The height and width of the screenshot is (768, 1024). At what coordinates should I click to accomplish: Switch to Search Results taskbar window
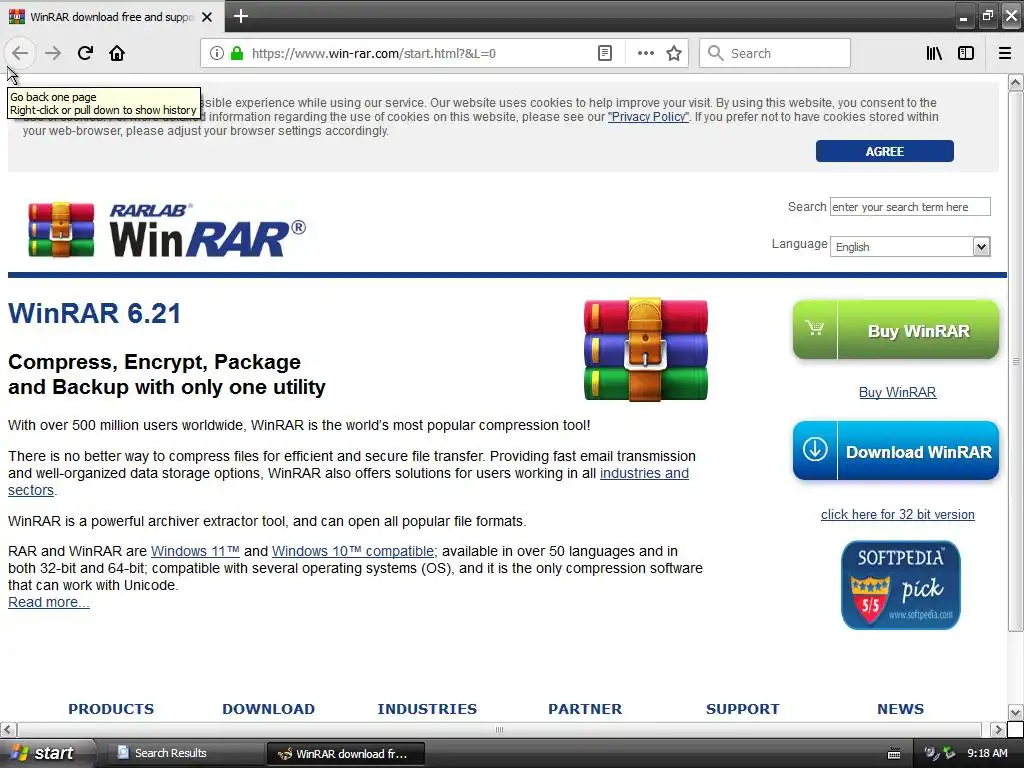185,753
